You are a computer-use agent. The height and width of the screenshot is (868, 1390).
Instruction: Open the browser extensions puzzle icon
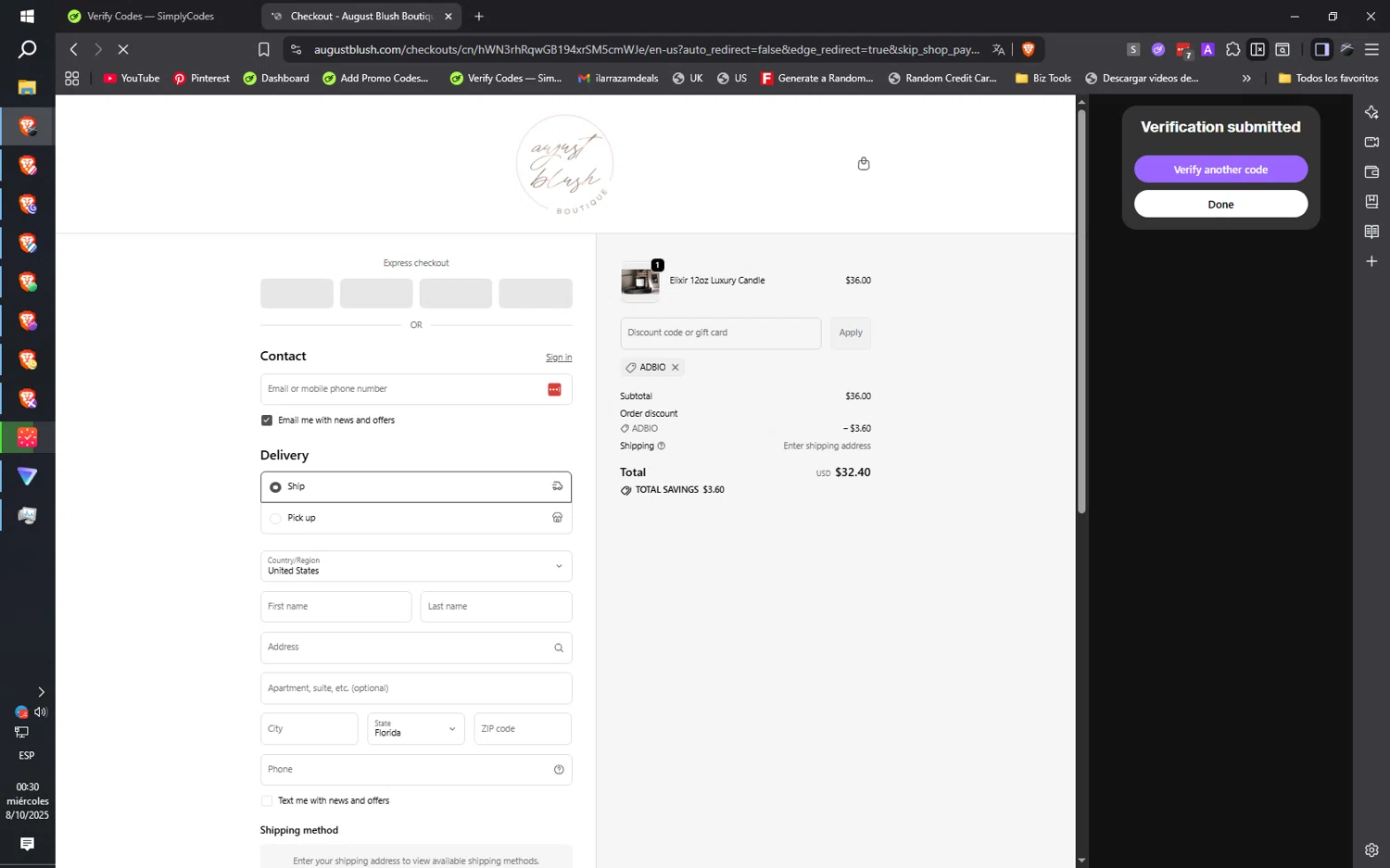click(1232, 50)
